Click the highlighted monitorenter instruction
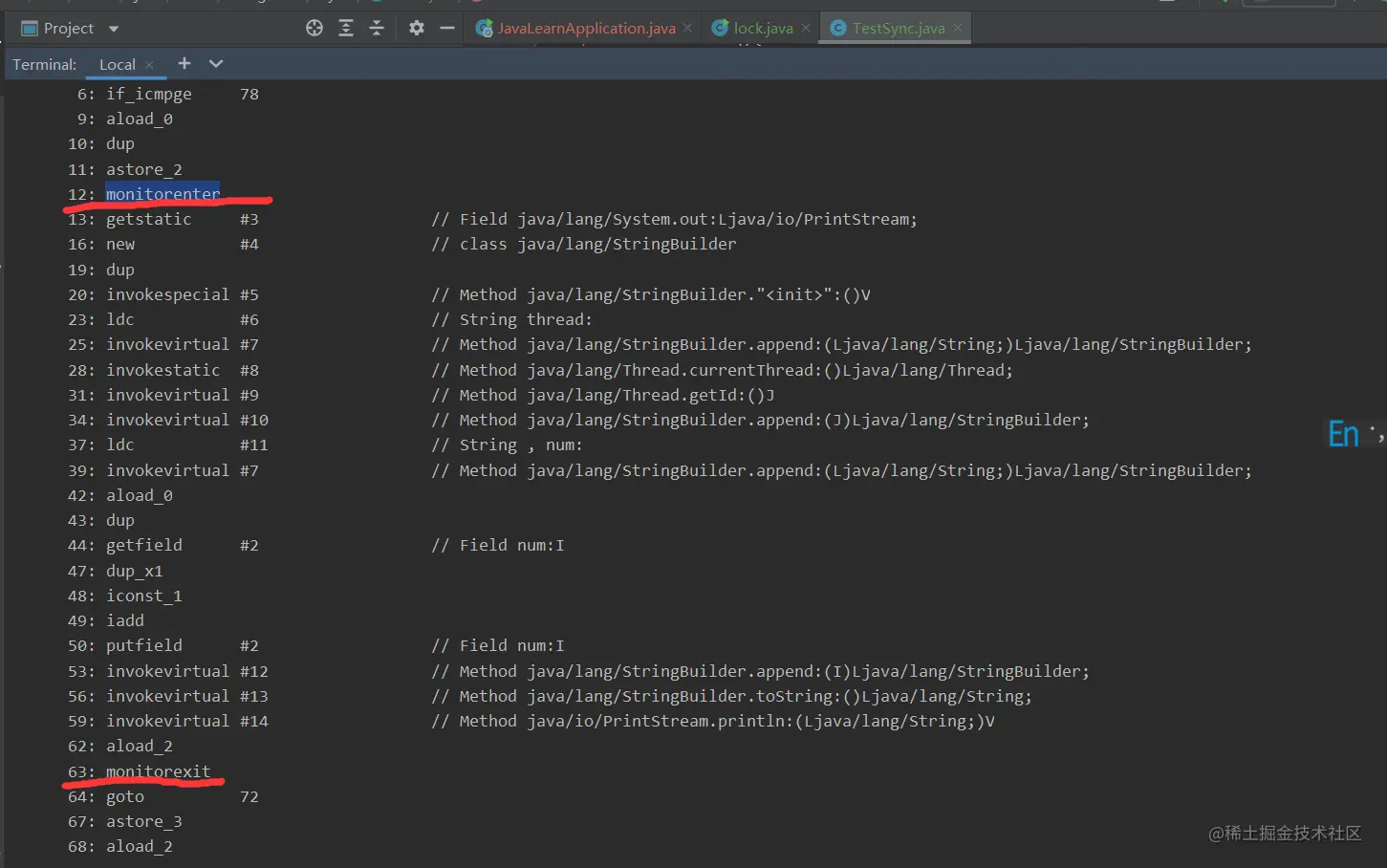 pos(163,194)
